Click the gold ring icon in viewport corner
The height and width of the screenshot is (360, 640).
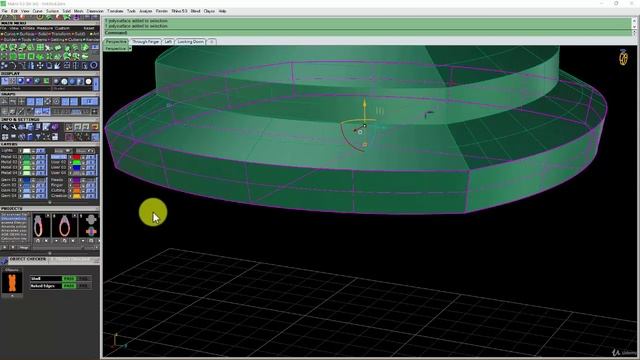click(623, 57)
